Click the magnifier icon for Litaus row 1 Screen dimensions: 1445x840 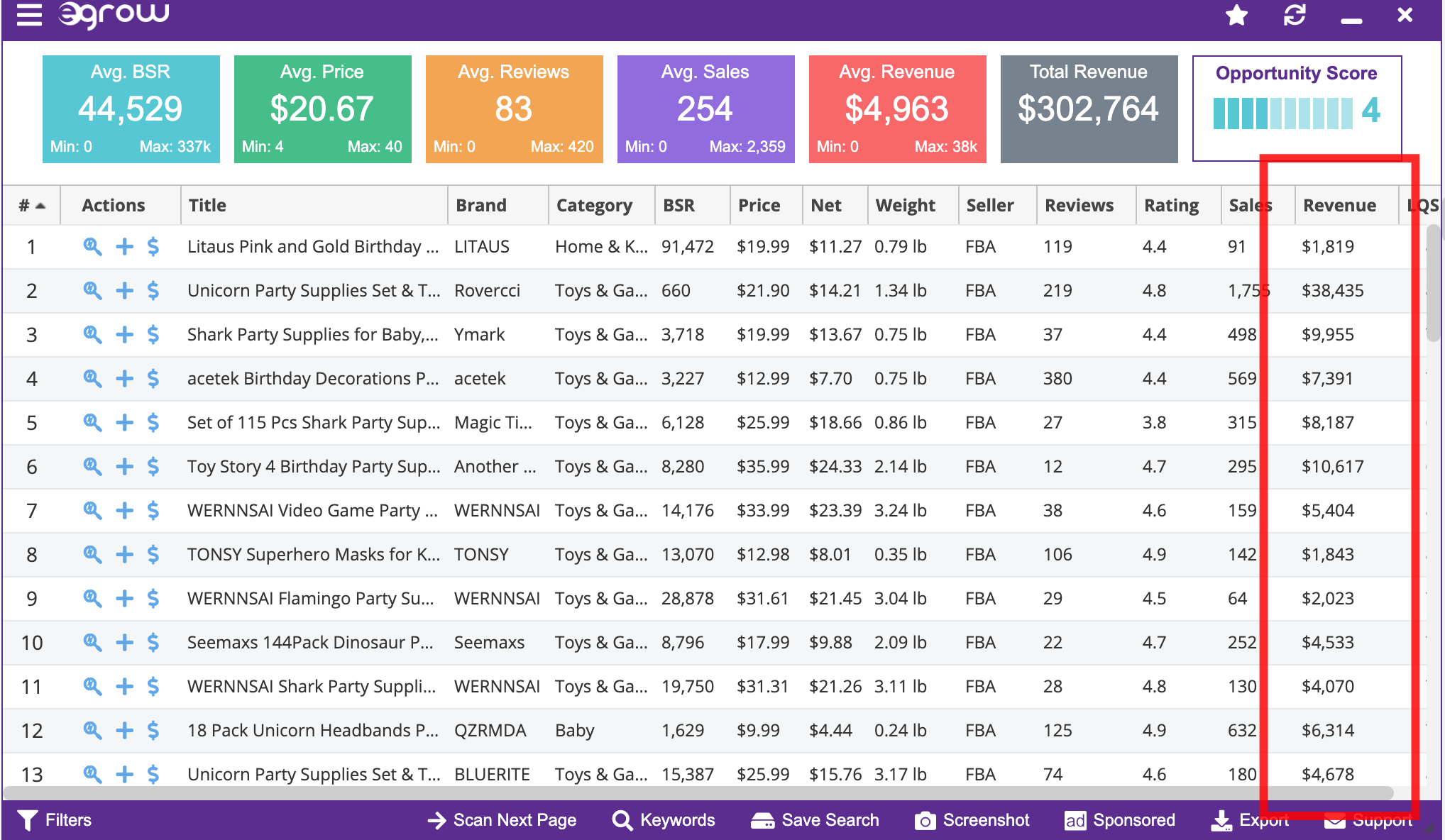coord(92,246)
